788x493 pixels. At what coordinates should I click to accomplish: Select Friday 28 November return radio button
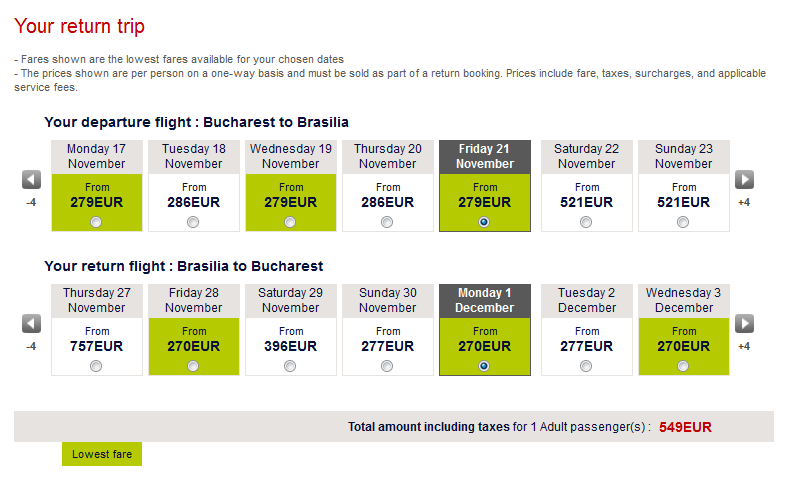(x=193, y=366)
